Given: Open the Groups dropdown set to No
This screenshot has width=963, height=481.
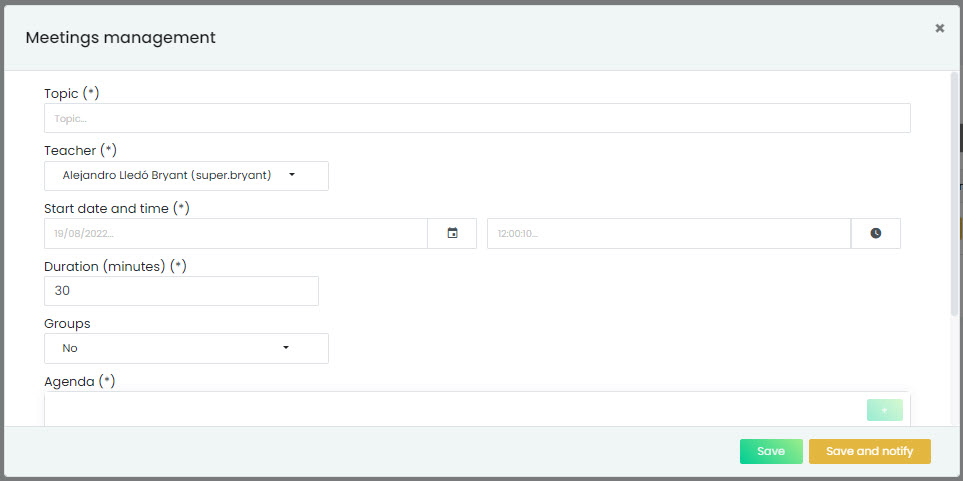Looking at the screenshot, I should 186,348.
